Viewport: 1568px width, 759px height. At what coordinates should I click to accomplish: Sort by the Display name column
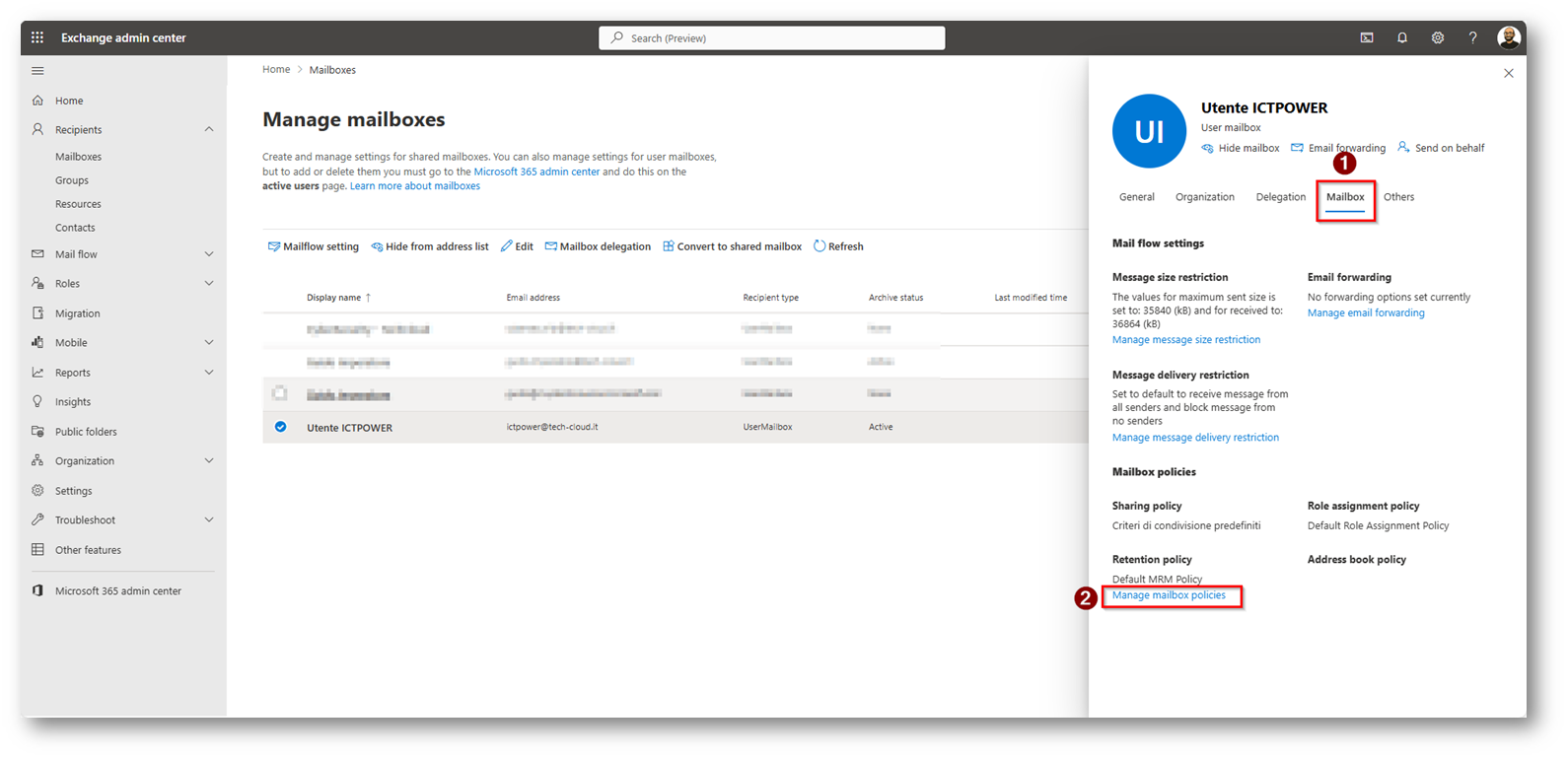pyautogui.click(x=338, y=298)
